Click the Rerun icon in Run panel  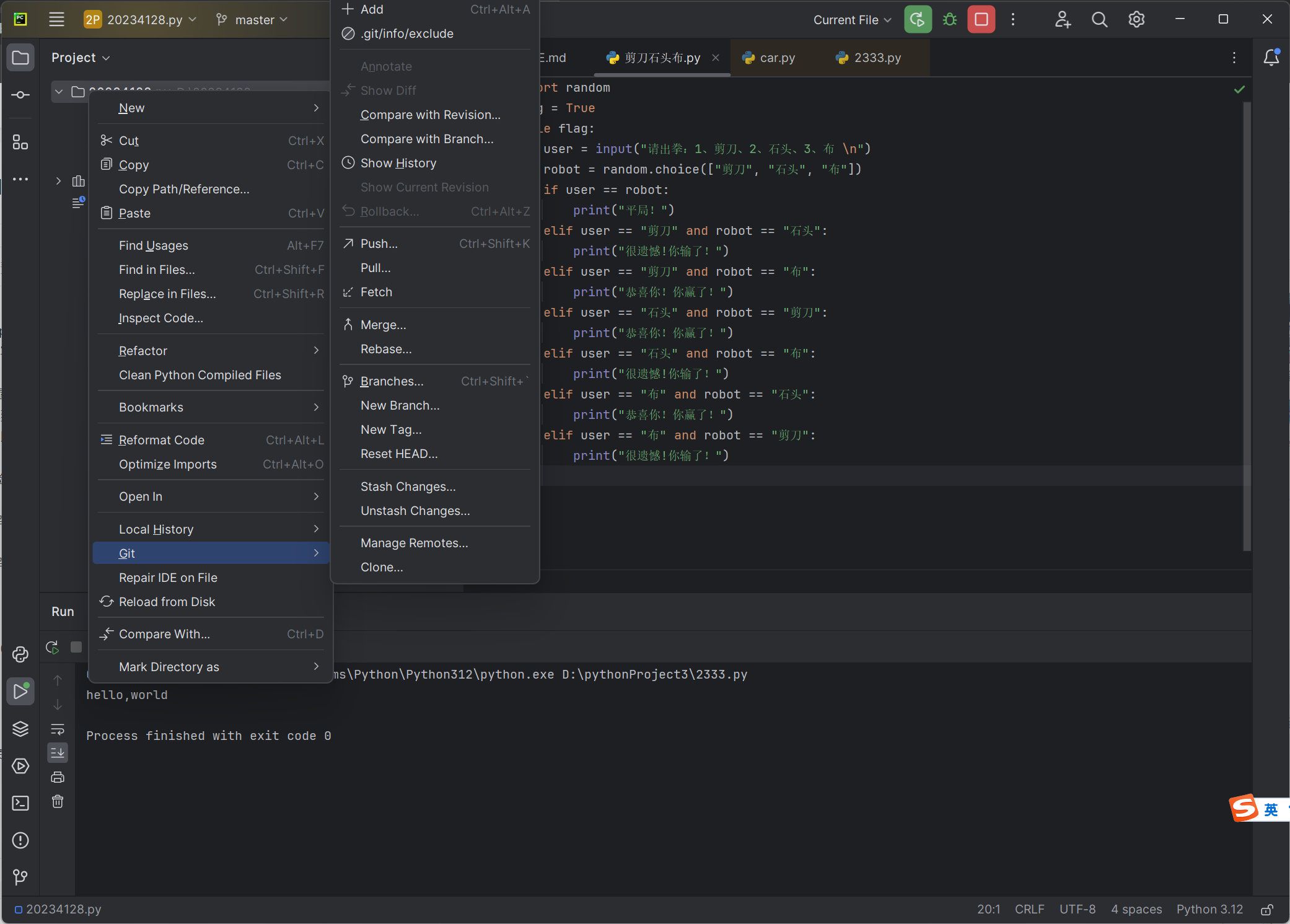pos(53,648)
